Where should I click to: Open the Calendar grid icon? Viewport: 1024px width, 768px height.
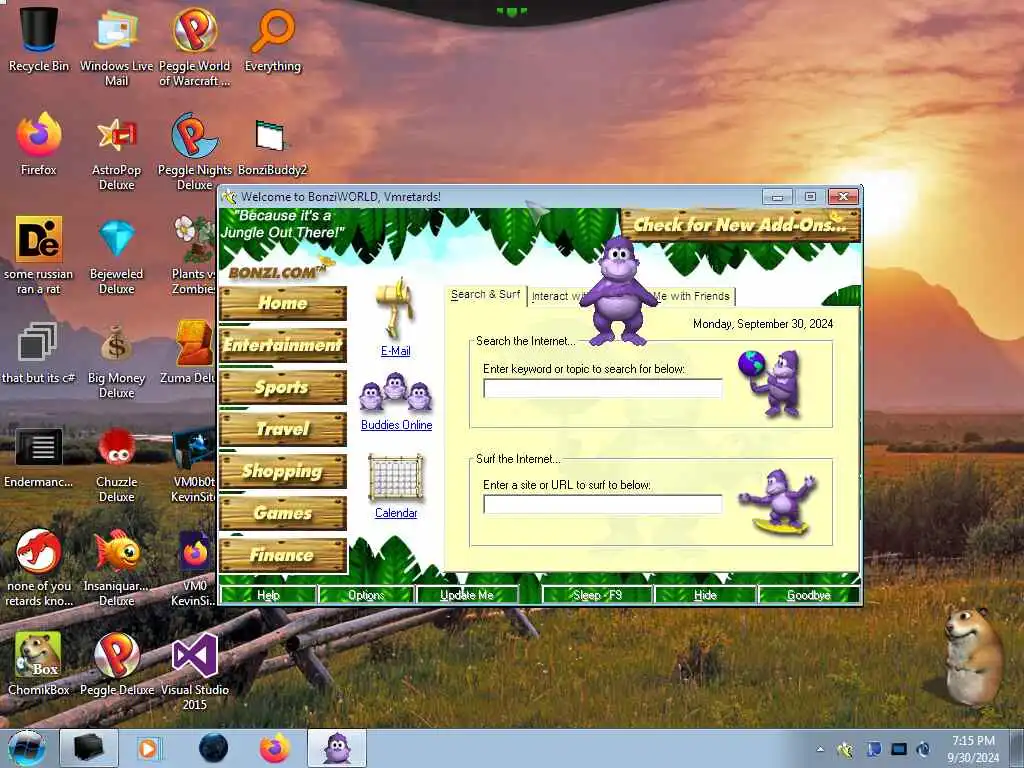click(396, 478)
